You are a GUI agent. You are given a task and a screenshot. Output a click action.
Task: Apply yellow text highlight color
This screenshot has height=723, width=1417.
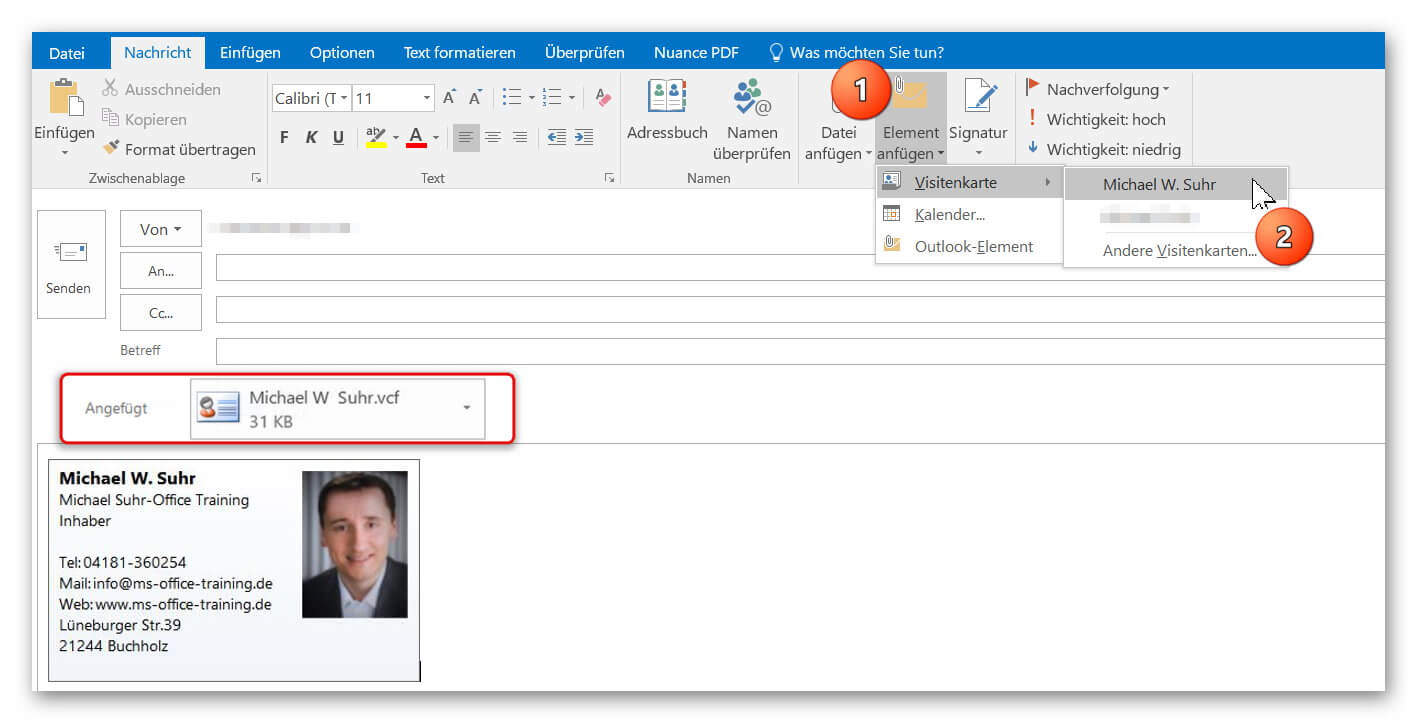point(376,137)
